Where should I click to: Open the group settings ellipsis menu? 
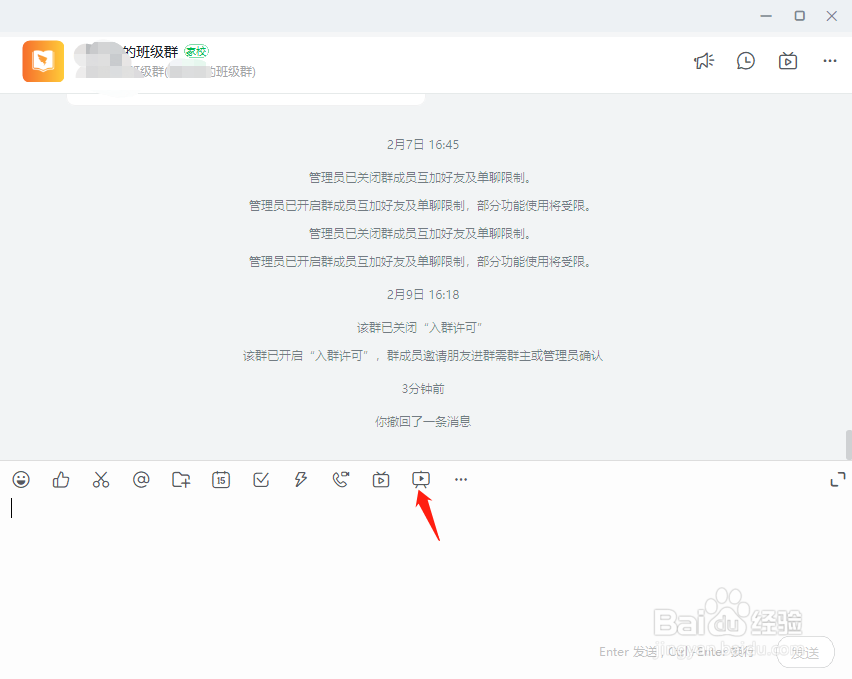(x=829, y=61)
